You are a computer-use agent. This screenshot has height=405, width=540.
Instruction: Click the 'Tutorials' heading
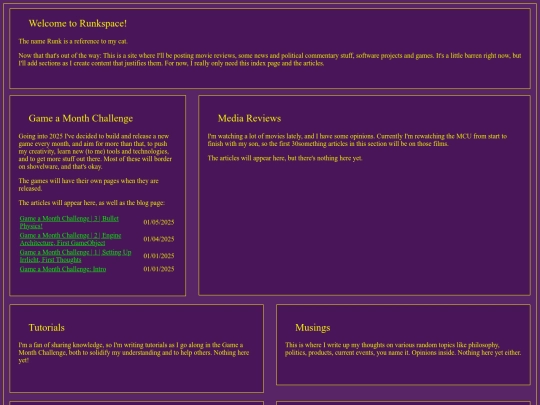point(46,327)
